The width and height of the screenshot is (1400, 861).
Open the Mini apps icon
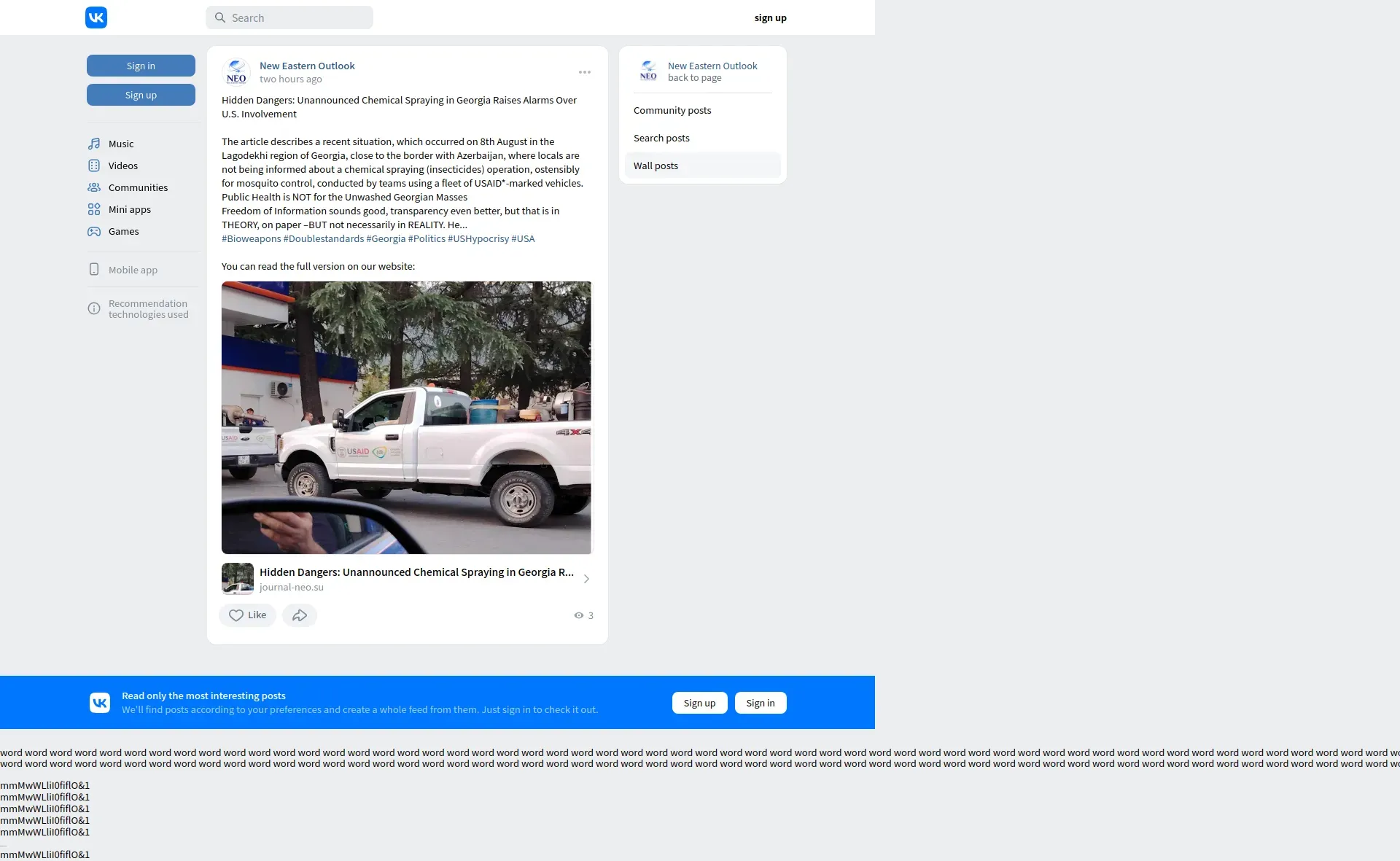coord(94,209)
